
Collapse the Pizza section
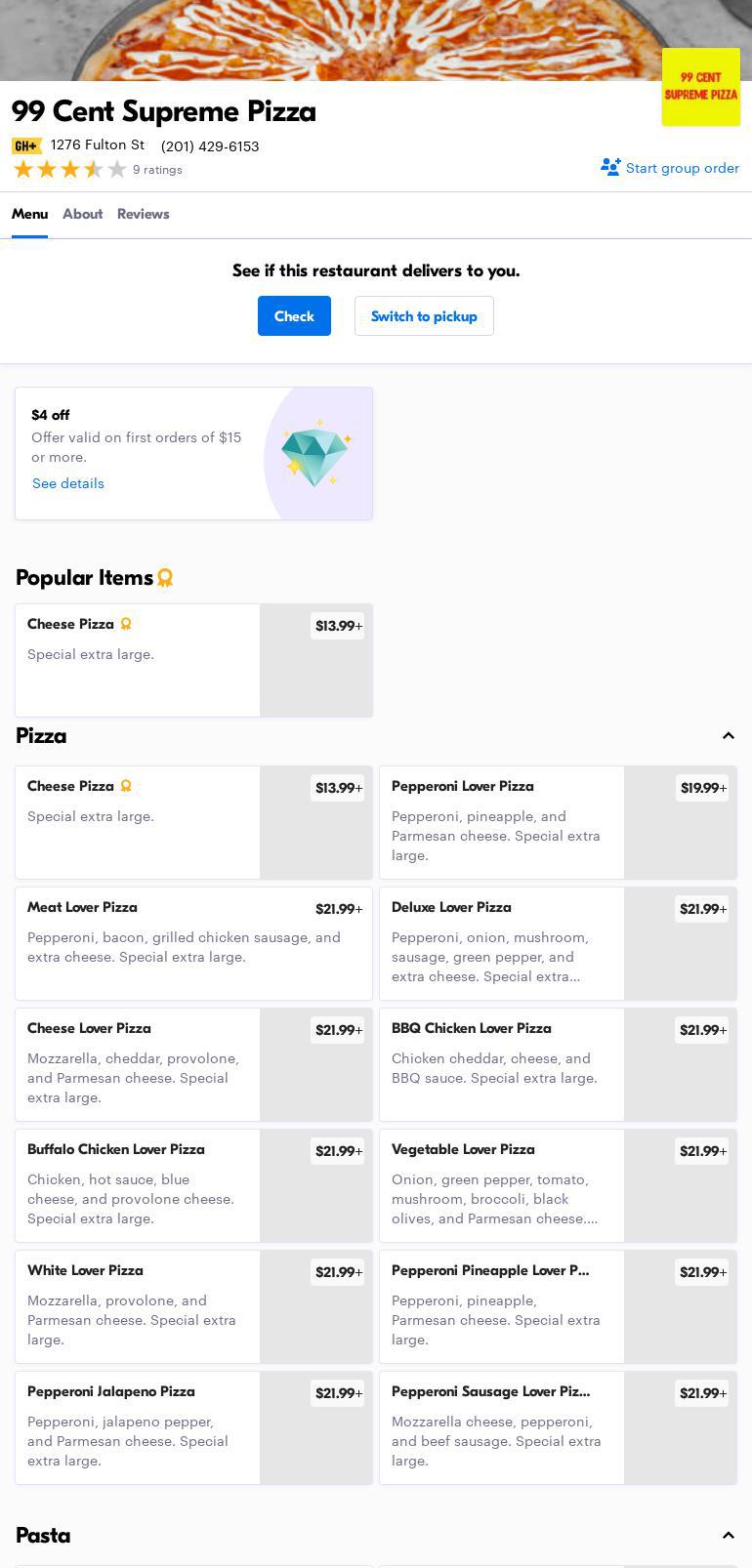tap(728, 736)
